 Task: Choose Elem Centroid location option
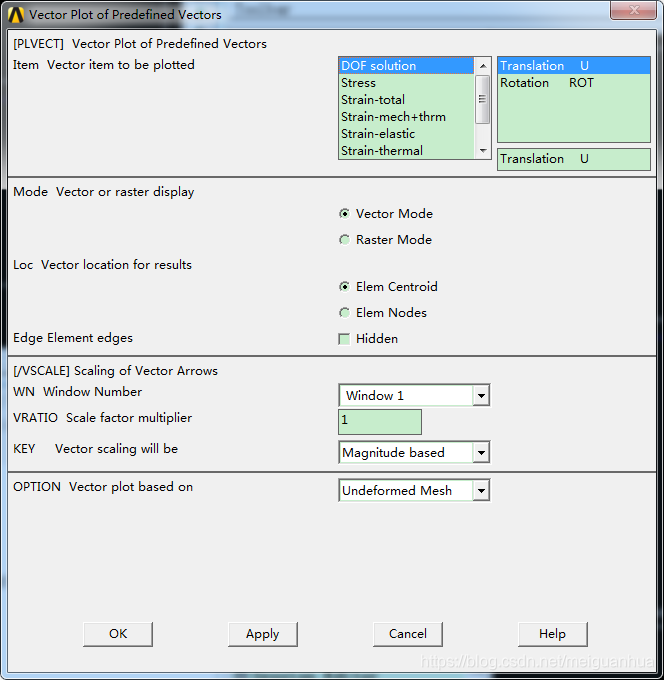(x=345, y=287)
